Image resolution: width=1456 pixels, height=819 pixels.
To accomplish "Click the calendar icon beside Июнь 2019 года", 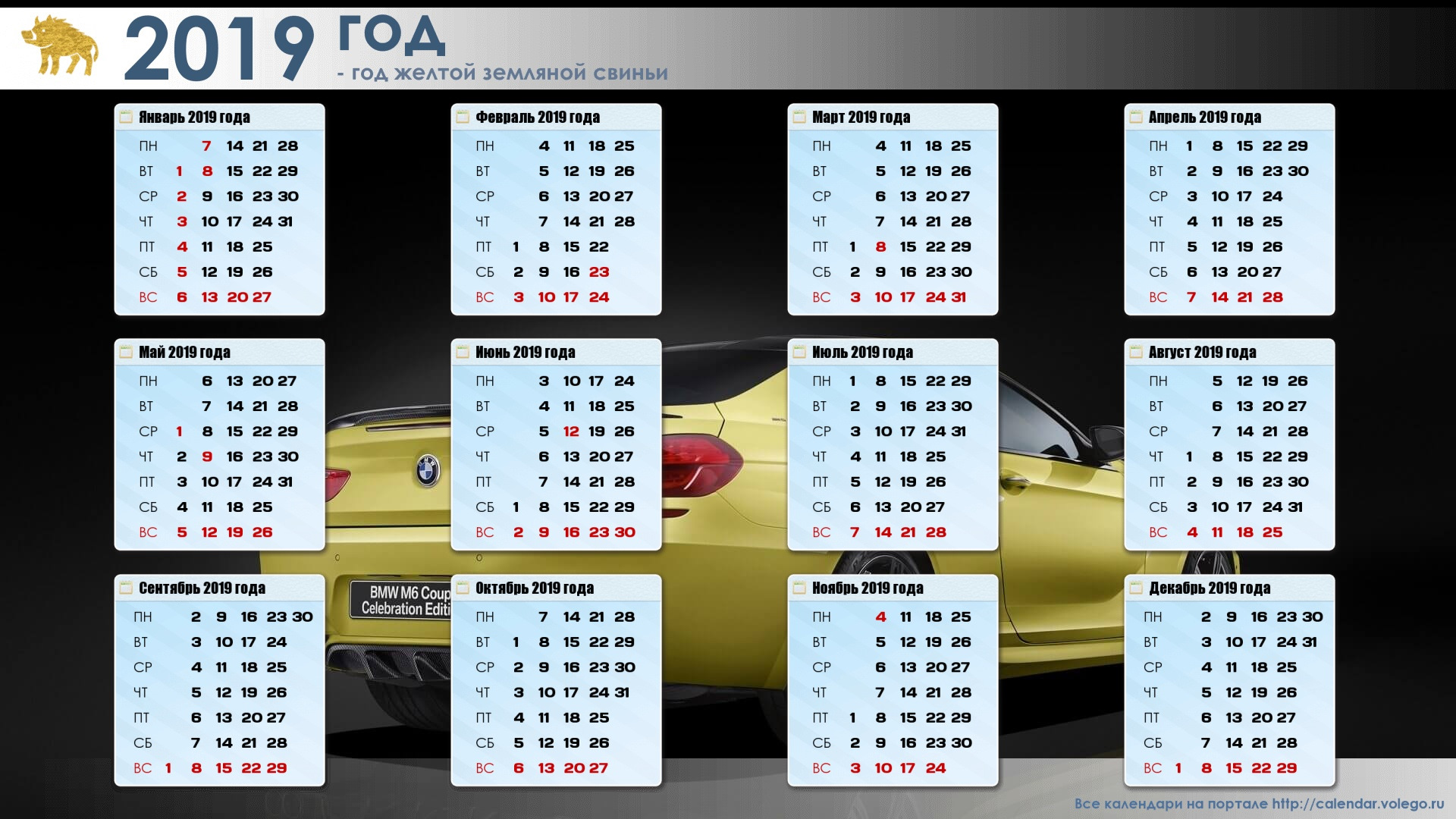I will pos(463,352).
